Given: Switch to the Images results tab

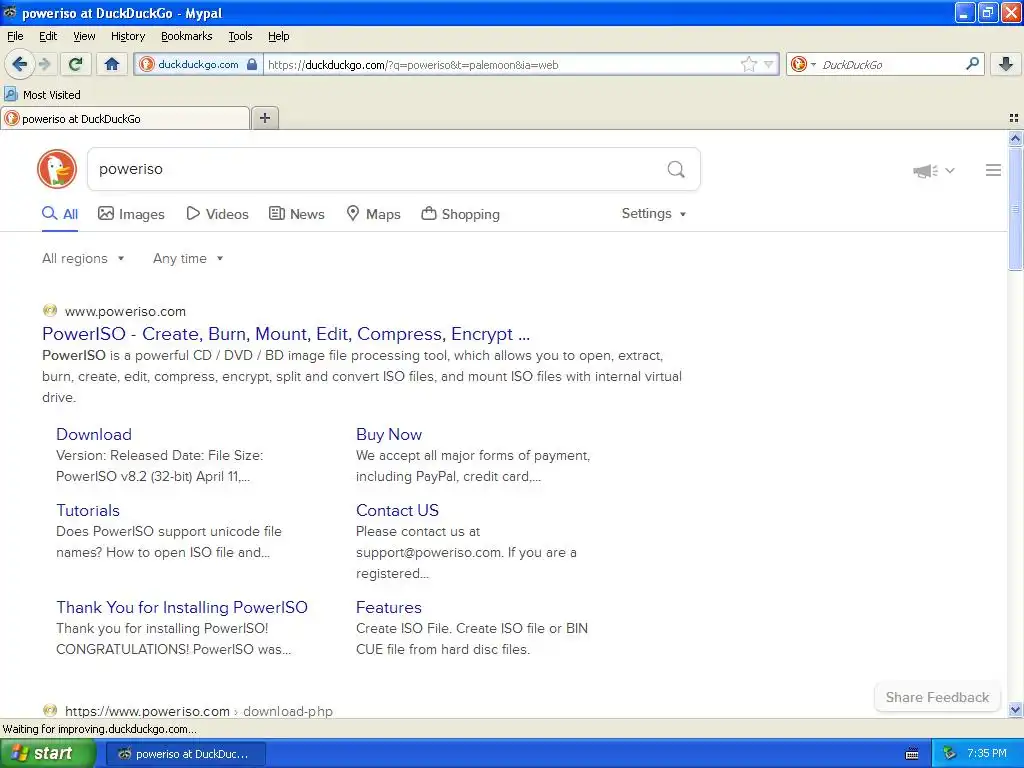Looking at the screenshot, I should pos(131,214).
